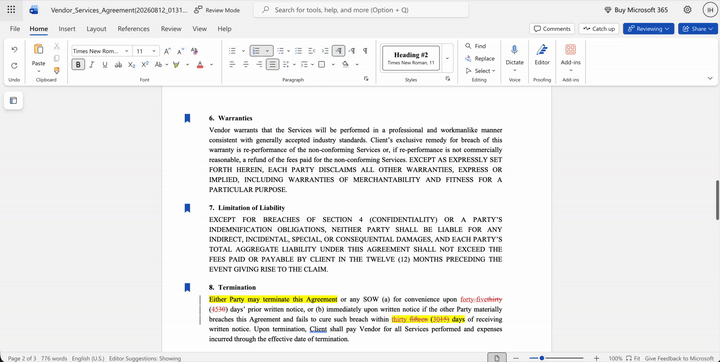
Task: Open the Microsoft 365 app launcher grid
Action: [x=11, y=10]
